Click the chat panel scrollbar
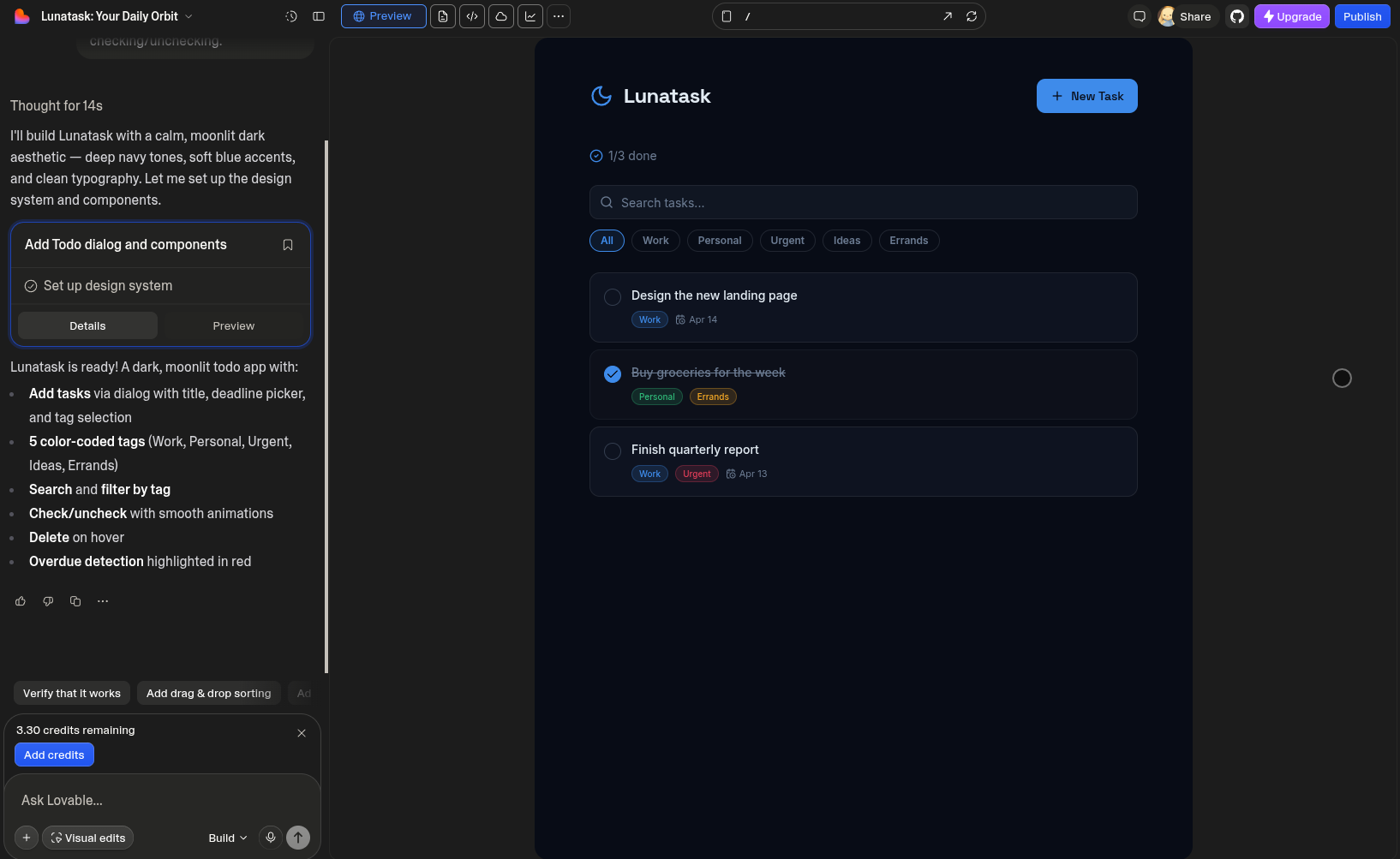This screenshot has width=1400, height=859. [326, 407]
